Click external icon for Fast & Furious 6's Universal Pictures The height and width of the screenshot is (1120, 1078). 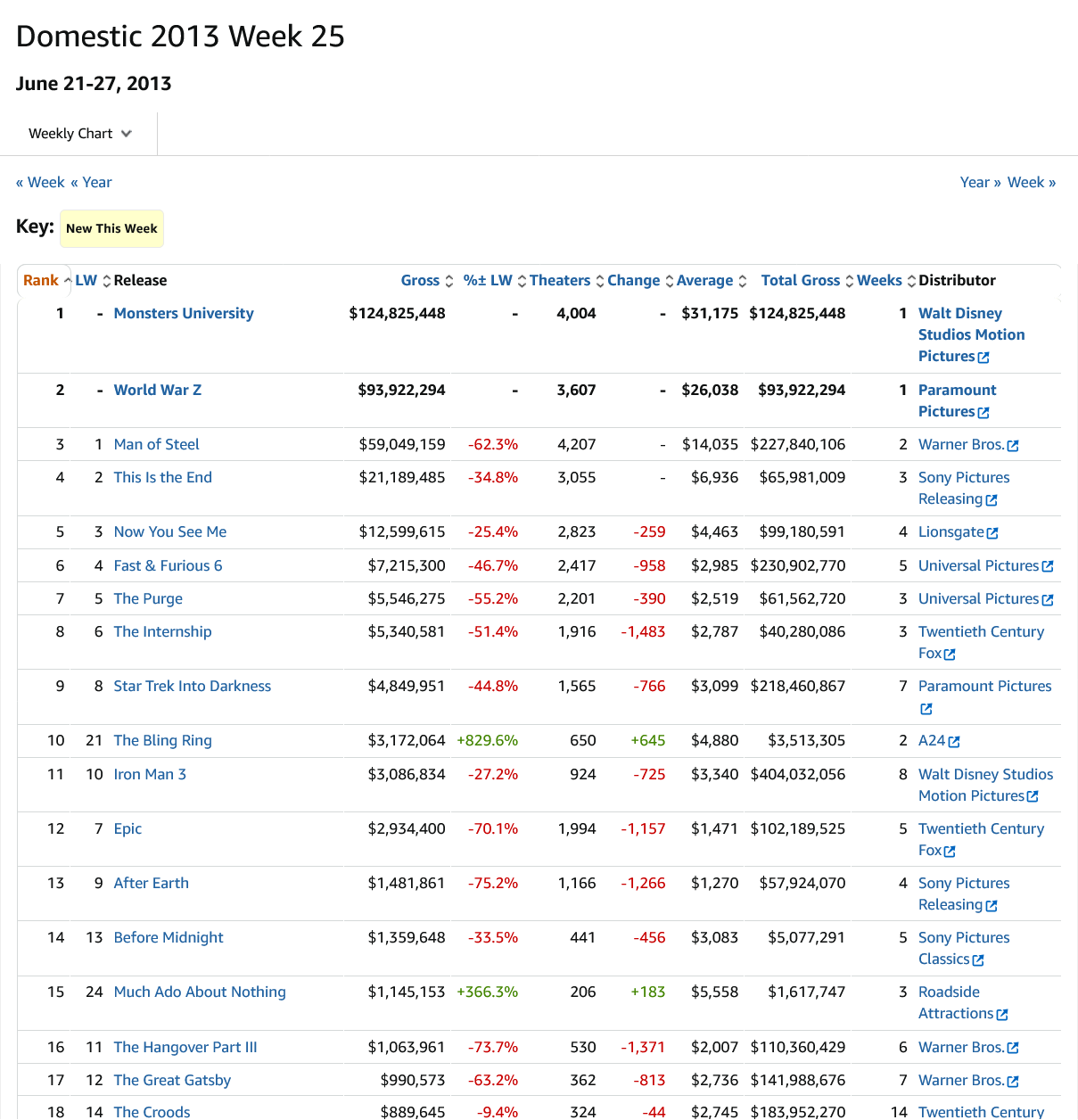coord(1048,566)
